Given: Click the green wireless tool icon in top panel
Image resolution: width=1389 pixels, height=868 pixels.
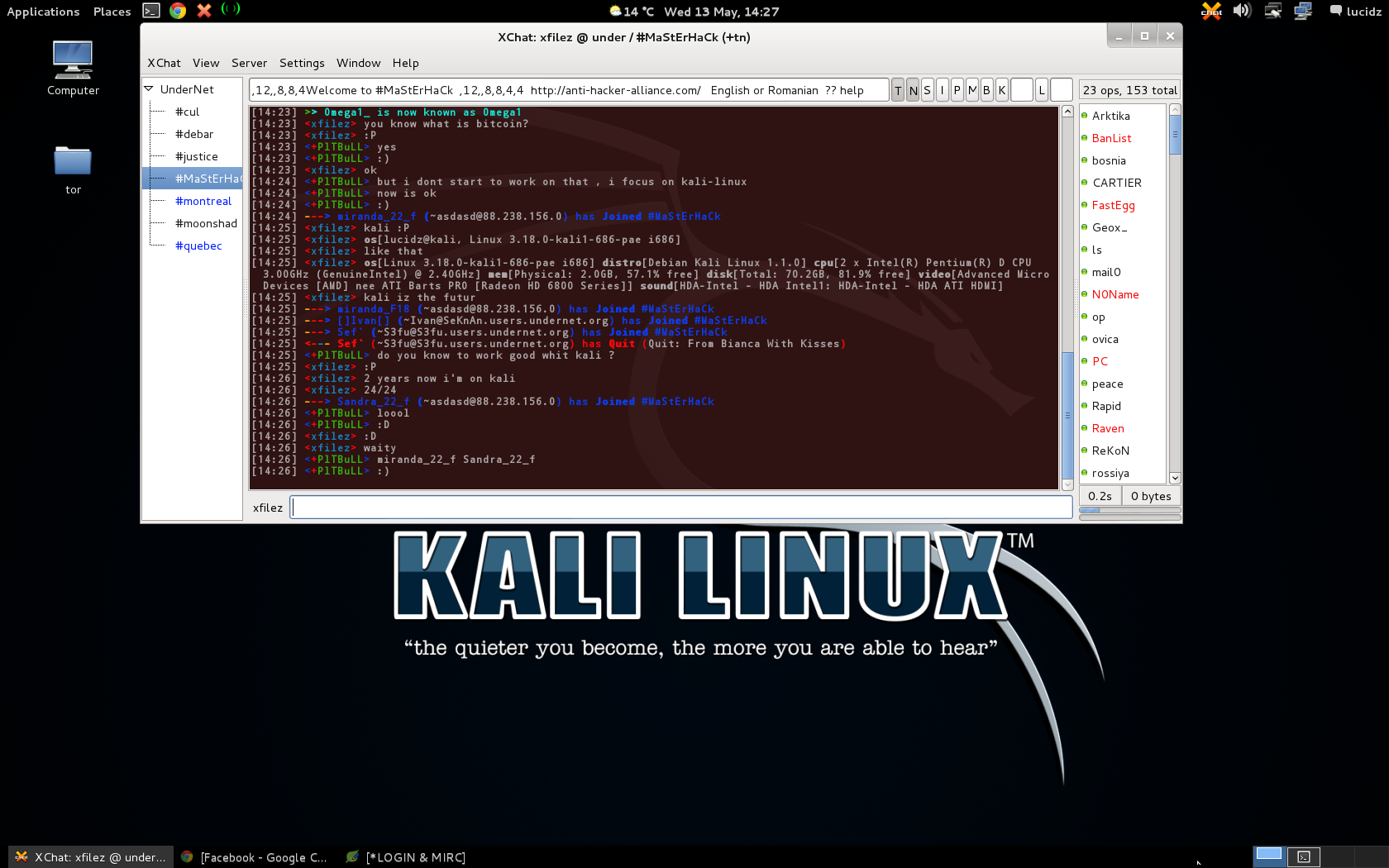Looking at the screenshot, I should tap(231, 9).
